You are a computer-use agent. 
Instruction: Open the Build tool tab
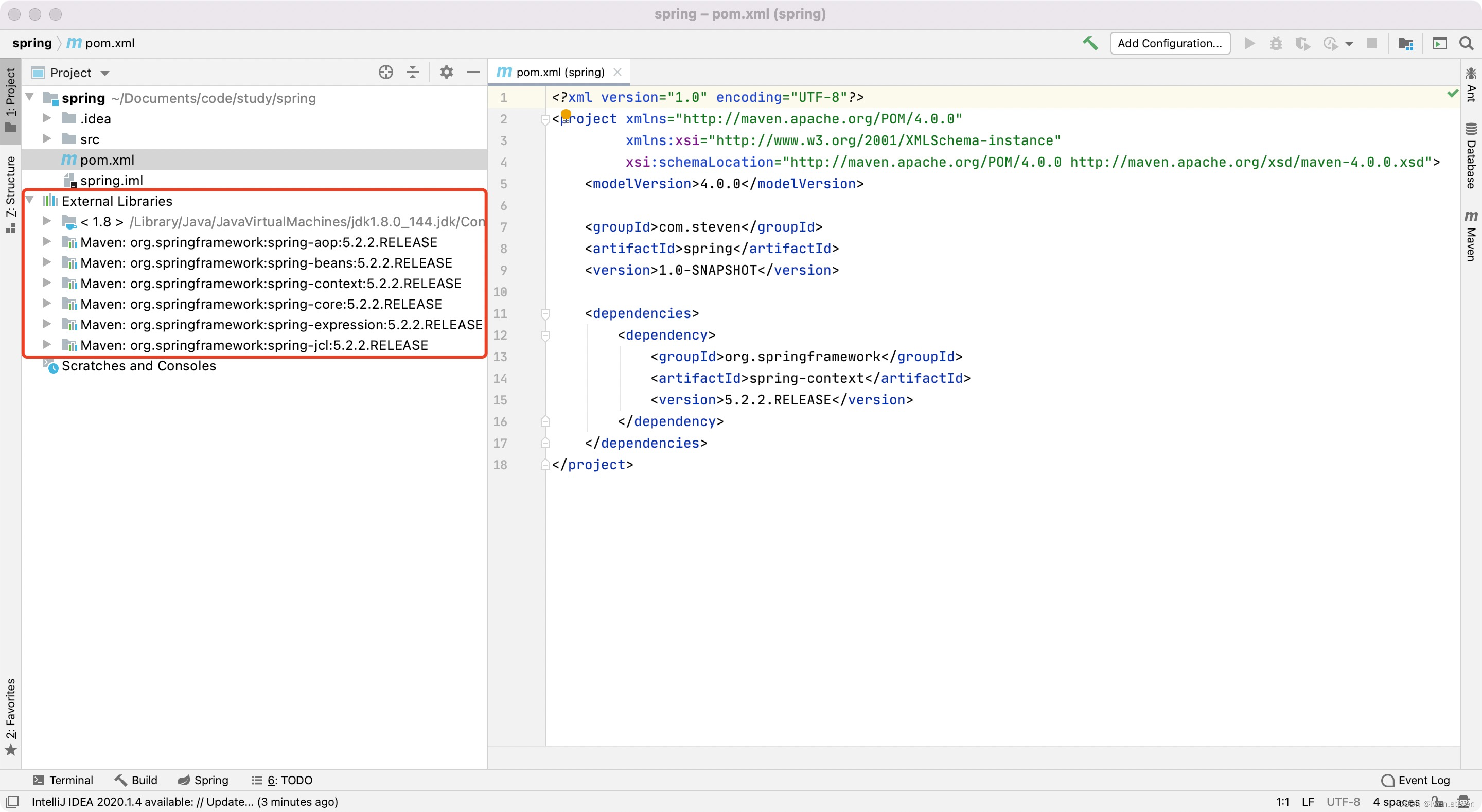136,780
